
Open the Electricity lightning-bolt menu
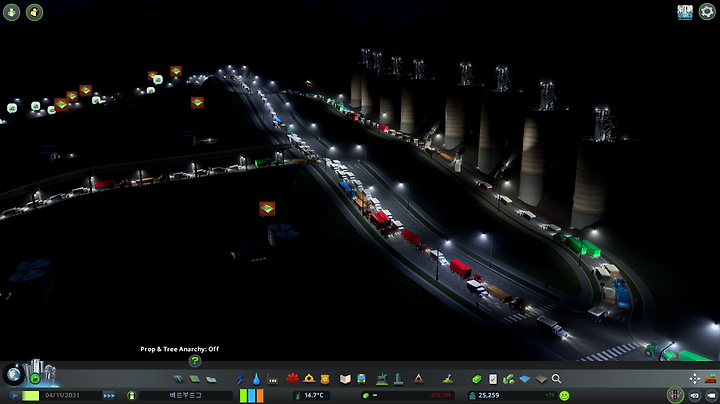click(240, 379)
